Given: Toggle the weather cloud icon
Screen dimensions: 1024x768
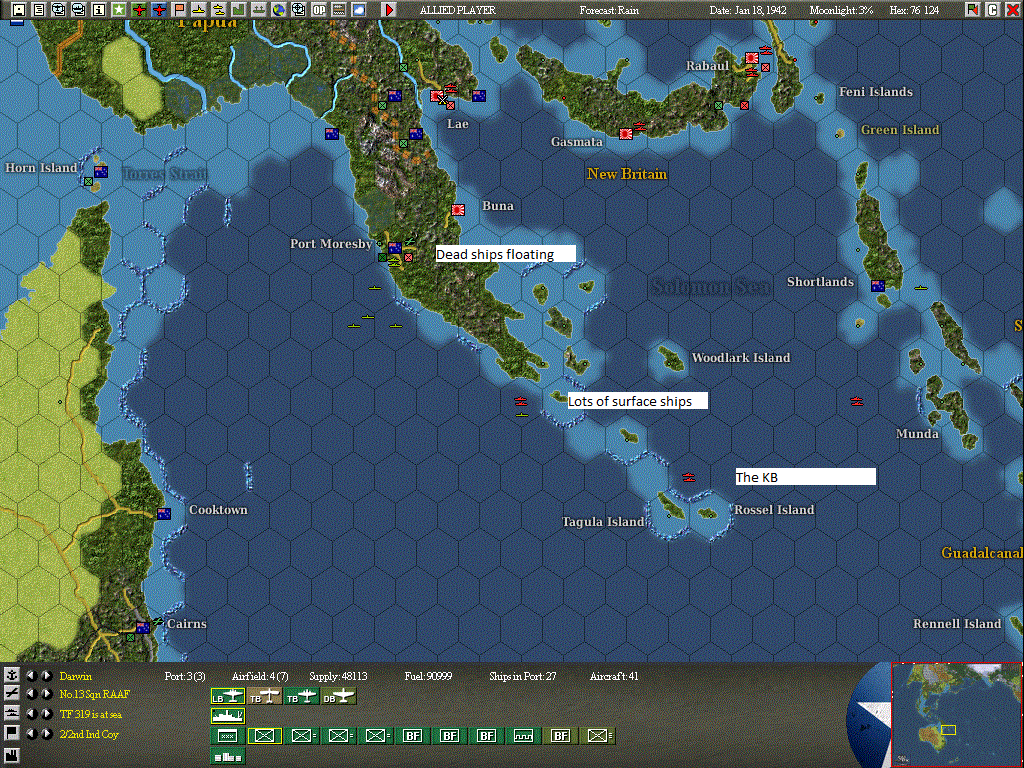Looking at the screenshot, I should click(x=359, y=10).
